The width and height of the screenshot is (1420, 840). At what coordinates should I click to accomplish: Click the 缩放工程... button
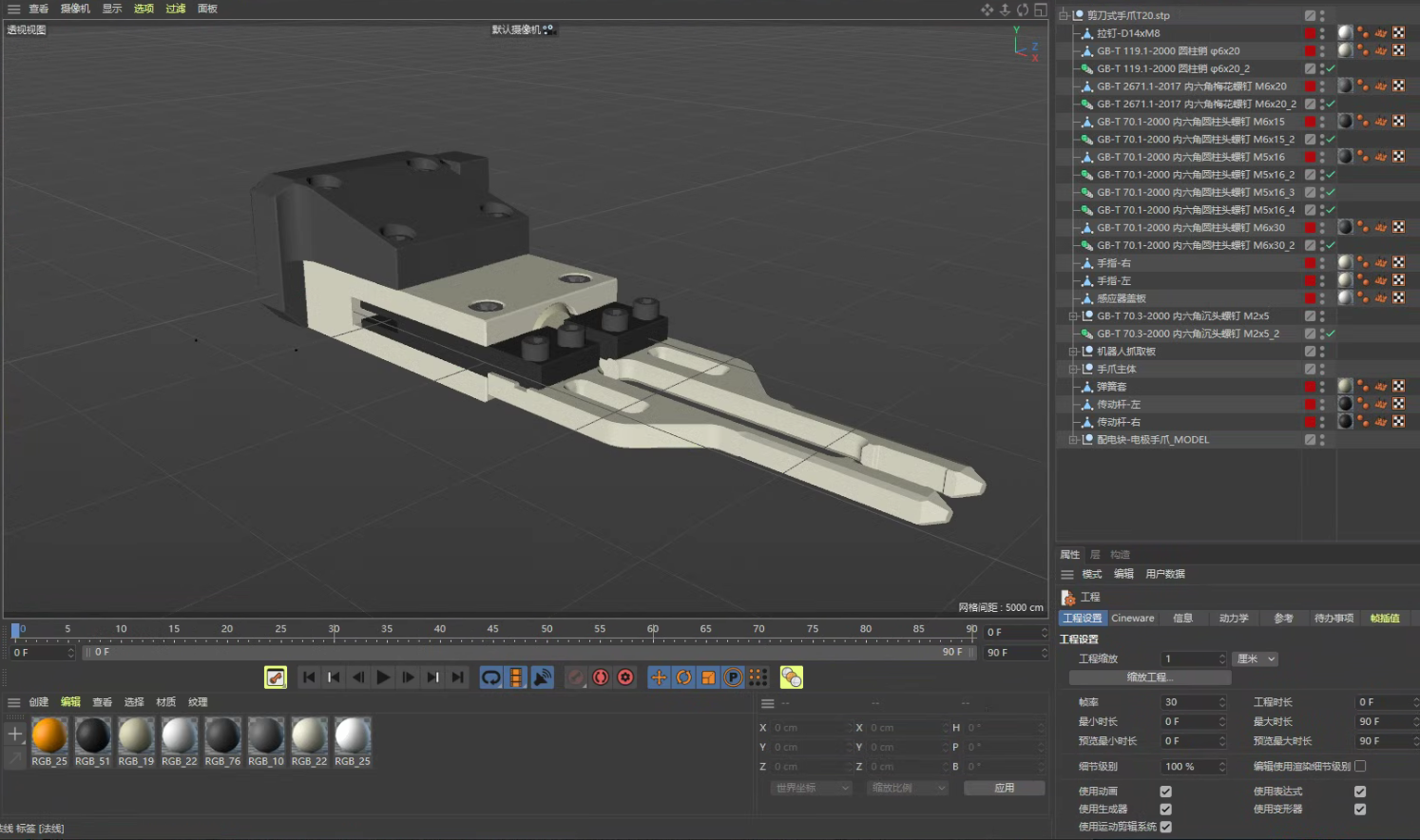point(1150,678)
